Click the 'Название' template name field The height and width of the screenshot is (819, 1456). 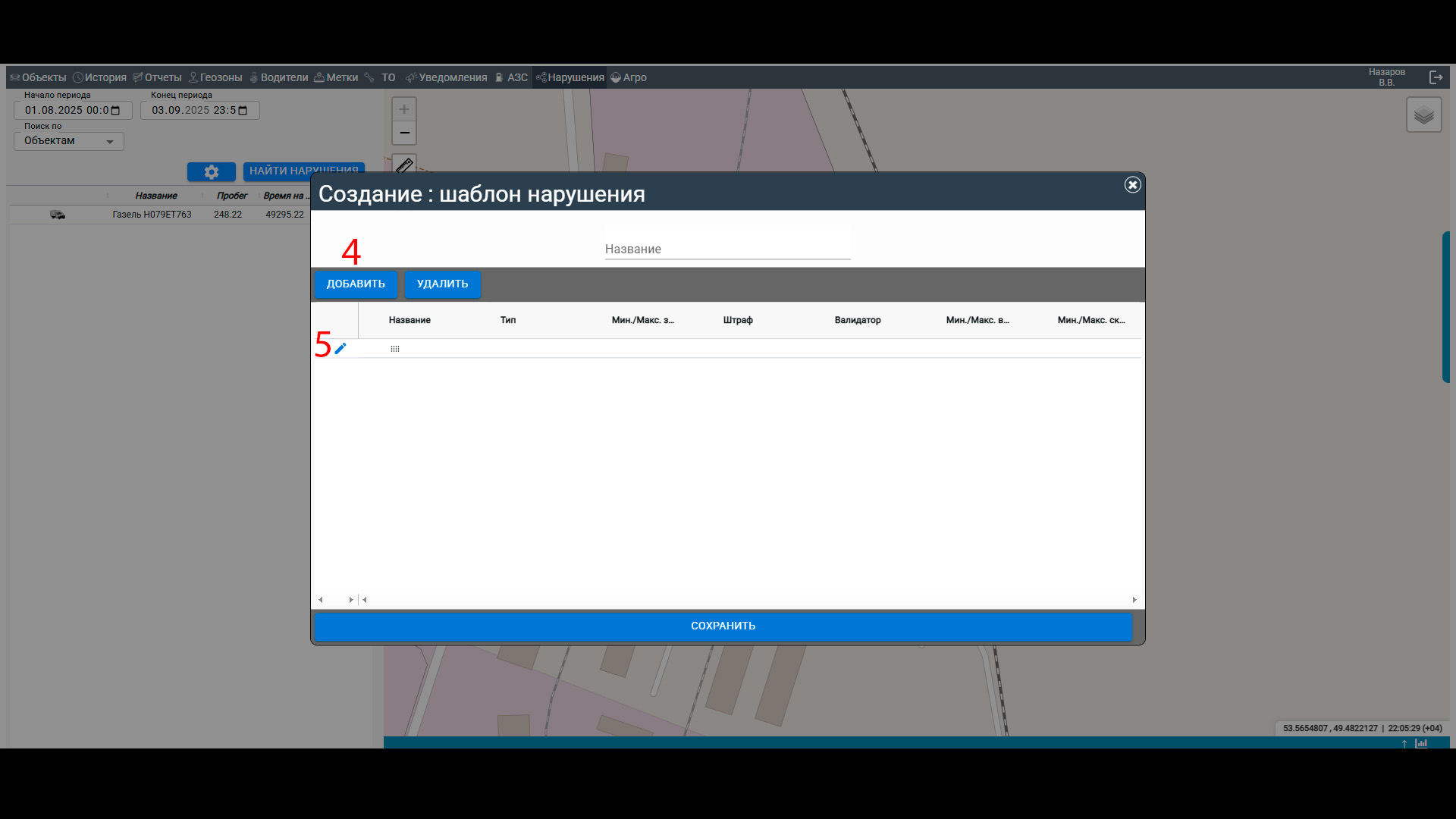tap(727, 249)
